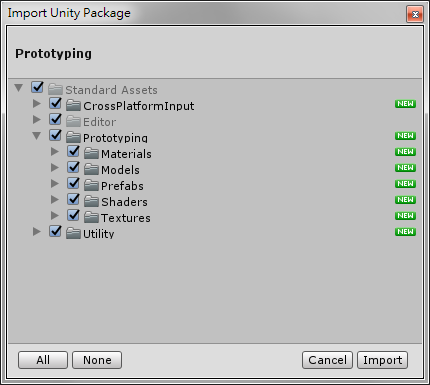Select the 'CrossPlatformInput' label
The height and width of the screenshot is (385, 430).
pyautogui.click(x=139, y=106)
